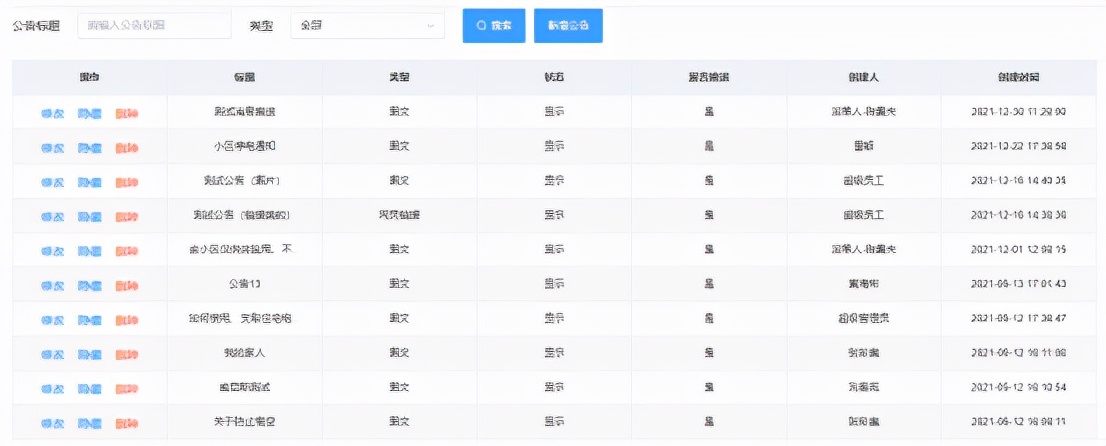
Task: Click the title cell 小区停电通知
Action: (x=245, y=146)
